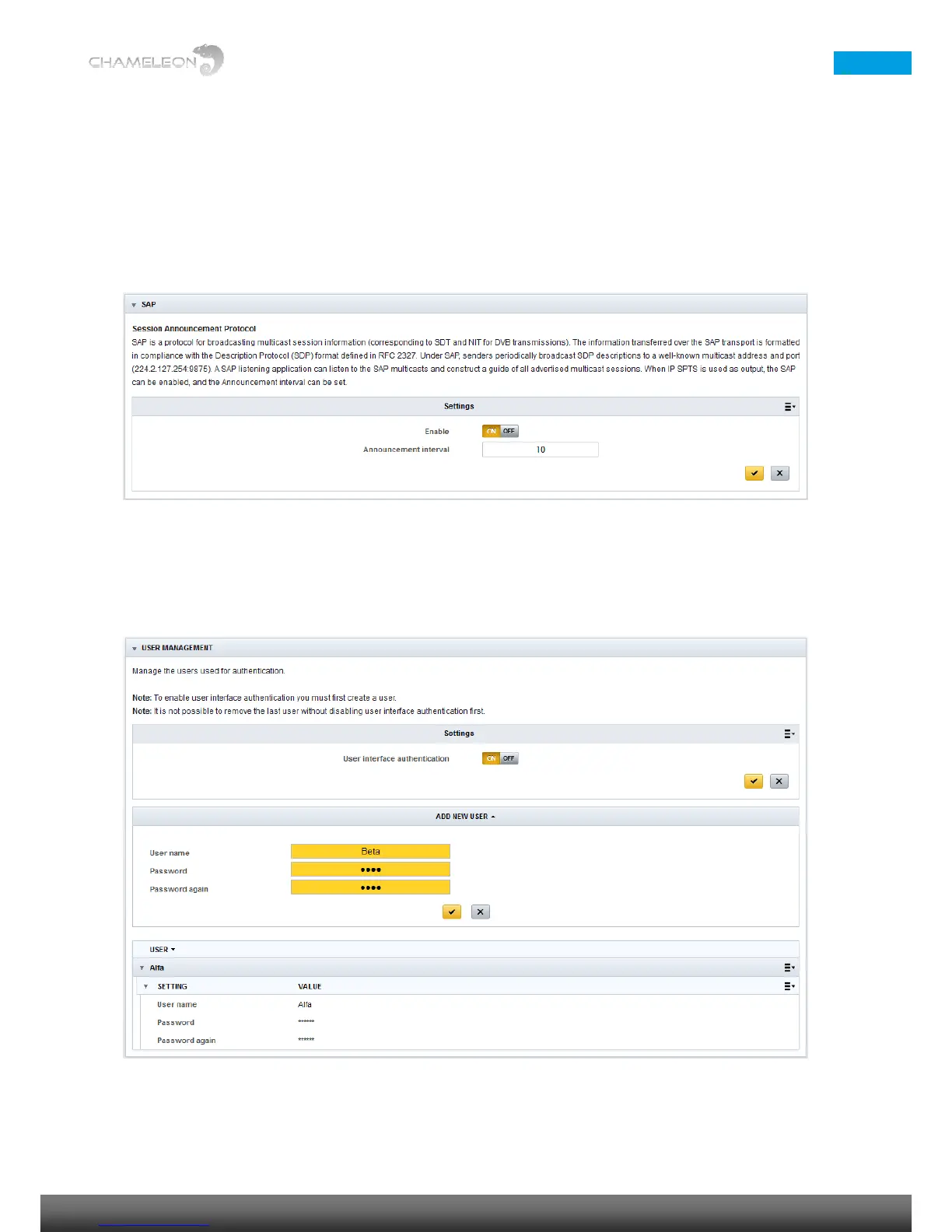Screen dimensions: 952x1232
Task: Click the blue box at top right
Action: (x=872, y=63)
